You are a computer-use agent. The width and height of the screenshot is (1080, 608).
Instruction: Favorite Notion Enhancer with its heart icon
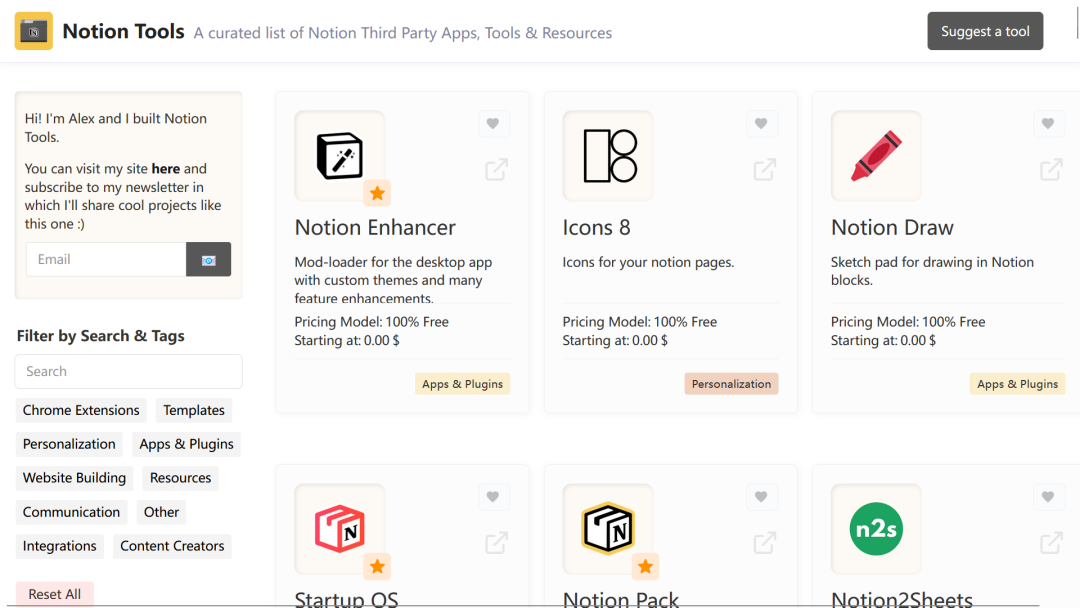492,123
